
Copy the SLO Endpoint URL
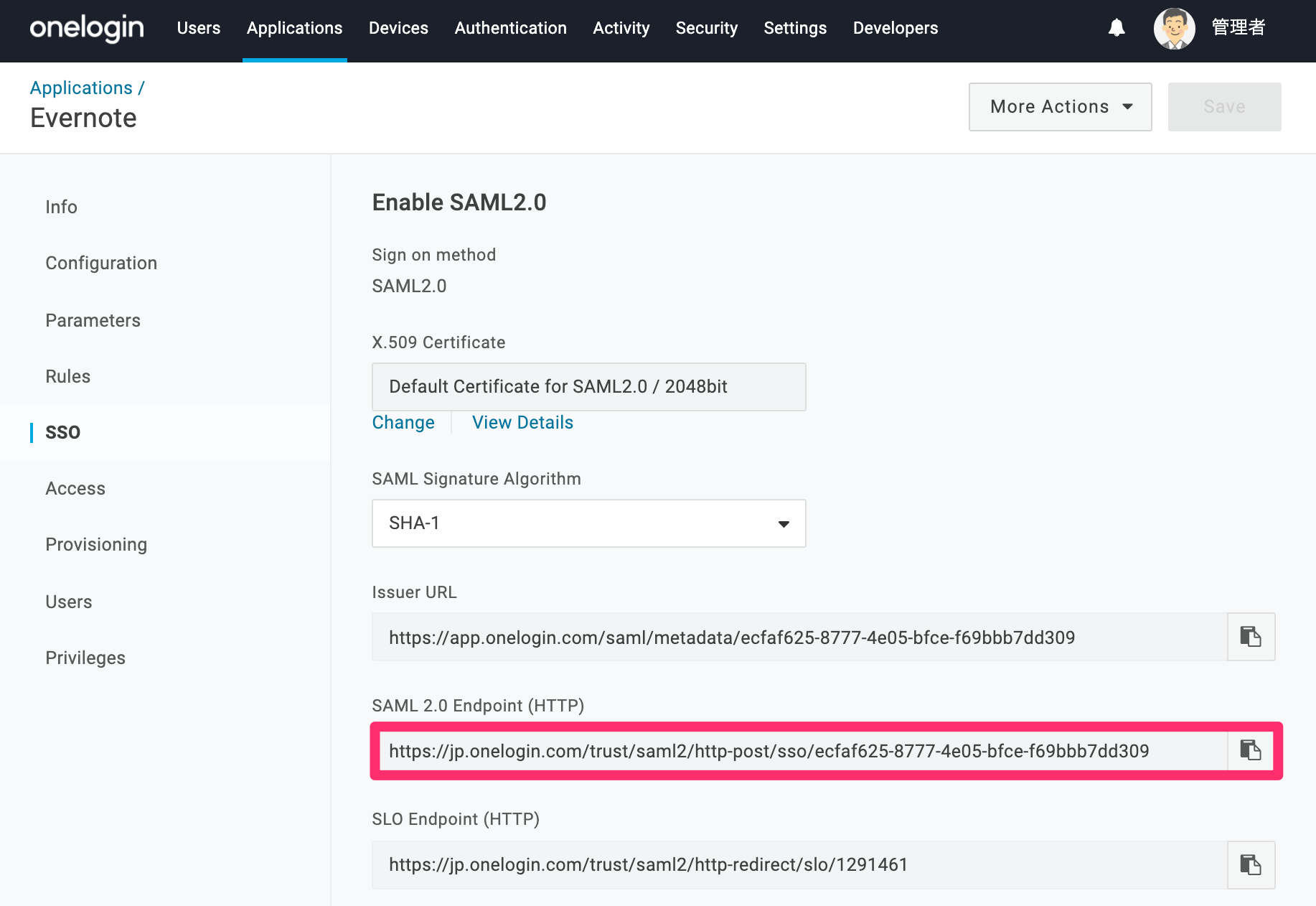pos(1251,865)
